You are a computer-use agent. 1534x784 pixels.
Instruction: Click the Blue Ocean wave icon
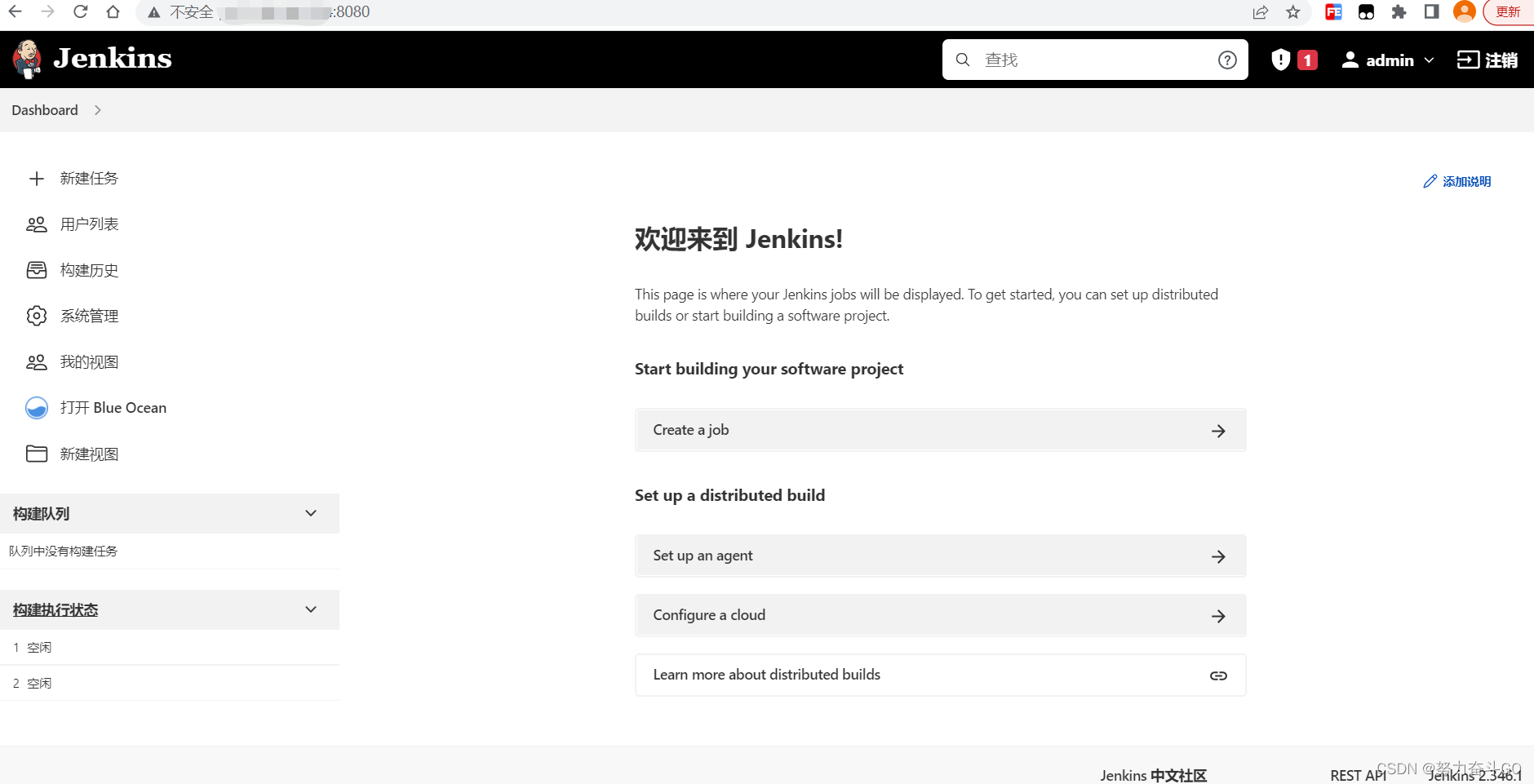click(x=37, y=408)
